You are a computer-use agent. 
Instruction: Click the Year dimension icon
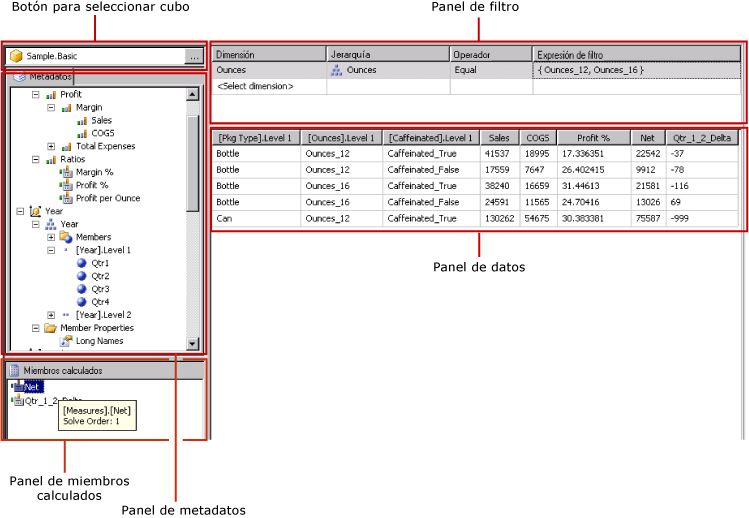(35, 211)
